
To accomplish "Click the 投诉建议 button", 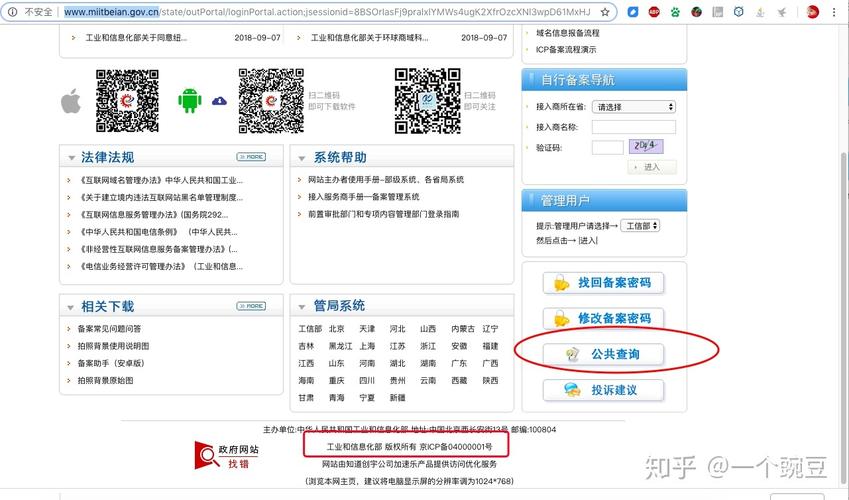I will pos(603,390).
